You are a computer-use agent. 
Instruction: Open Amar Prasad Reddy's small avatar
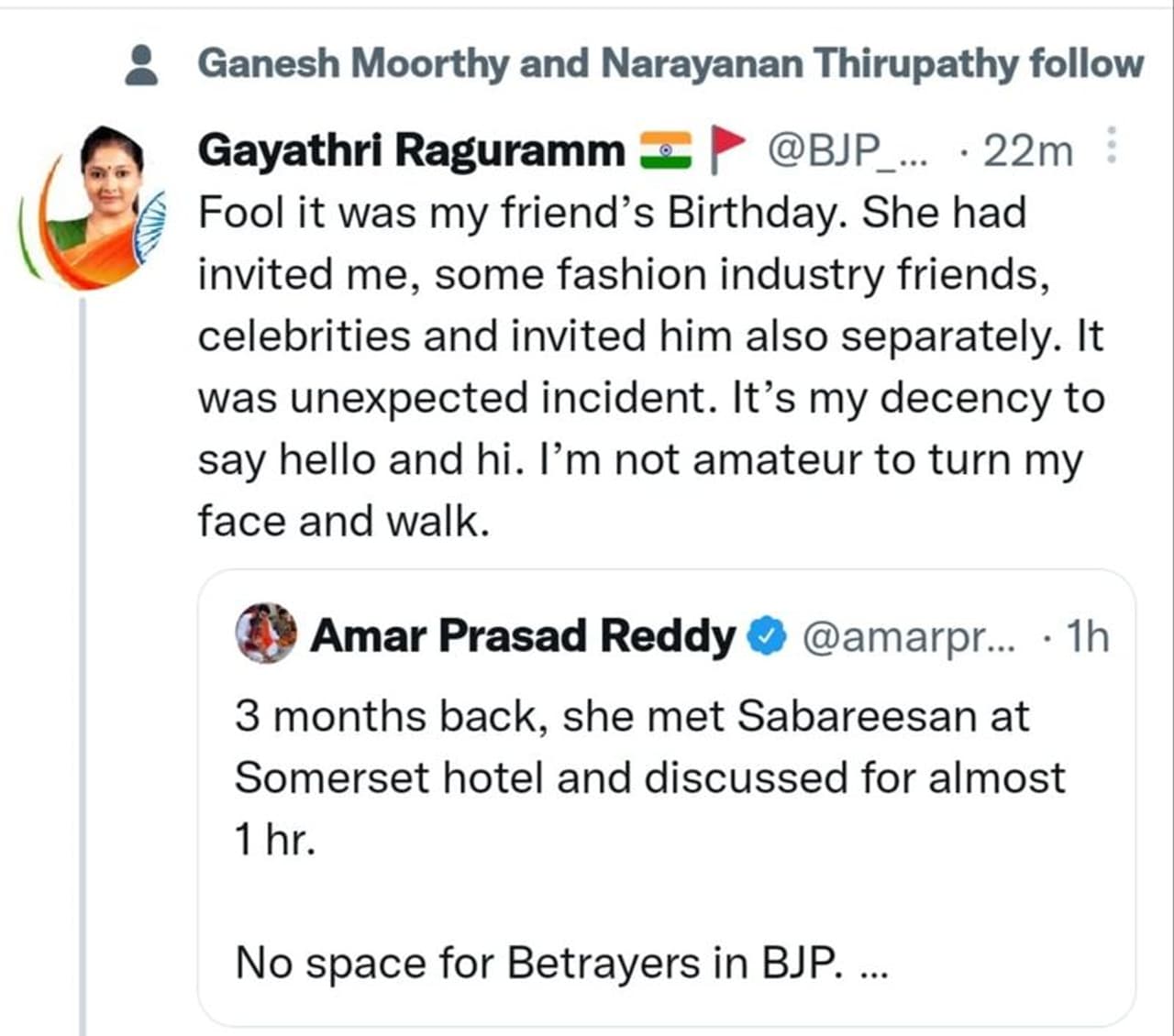point(266,634)
